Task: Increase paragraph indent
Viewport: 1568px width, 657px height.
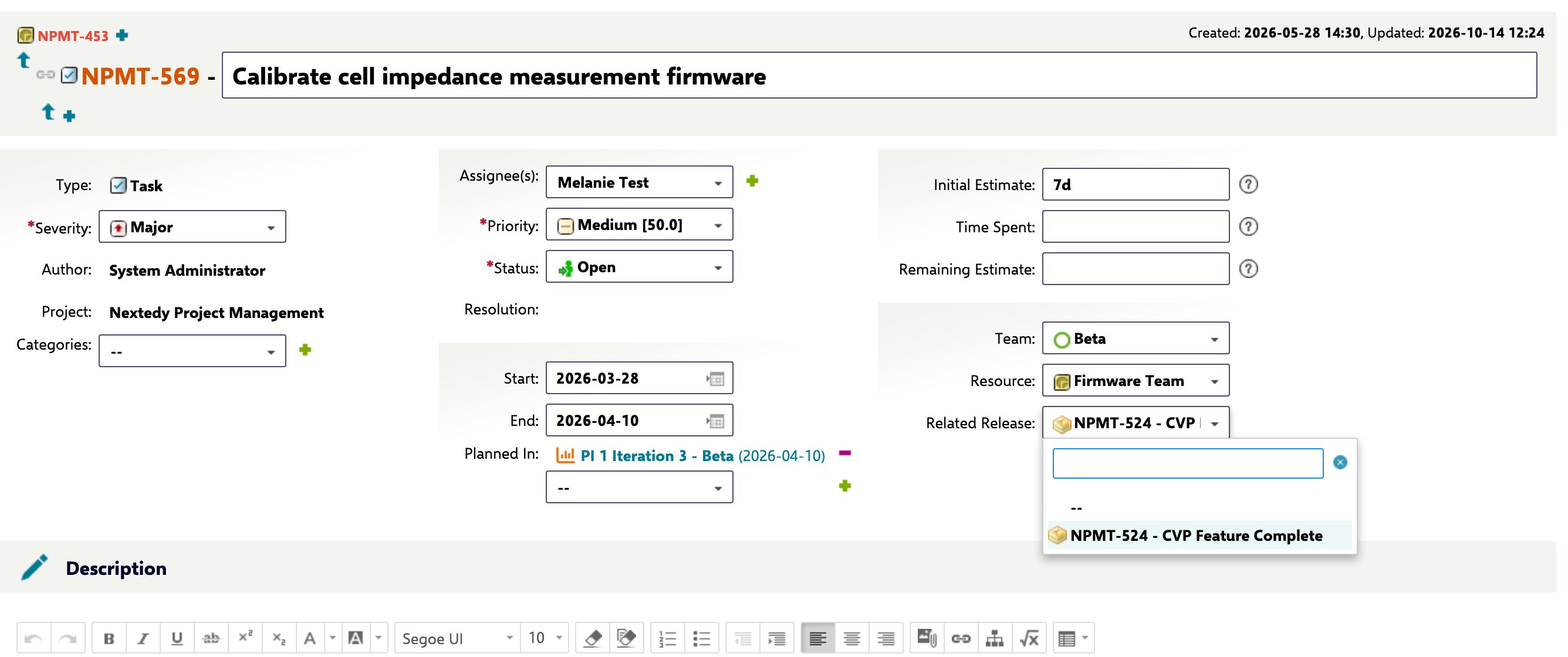Action: [778, 638]
